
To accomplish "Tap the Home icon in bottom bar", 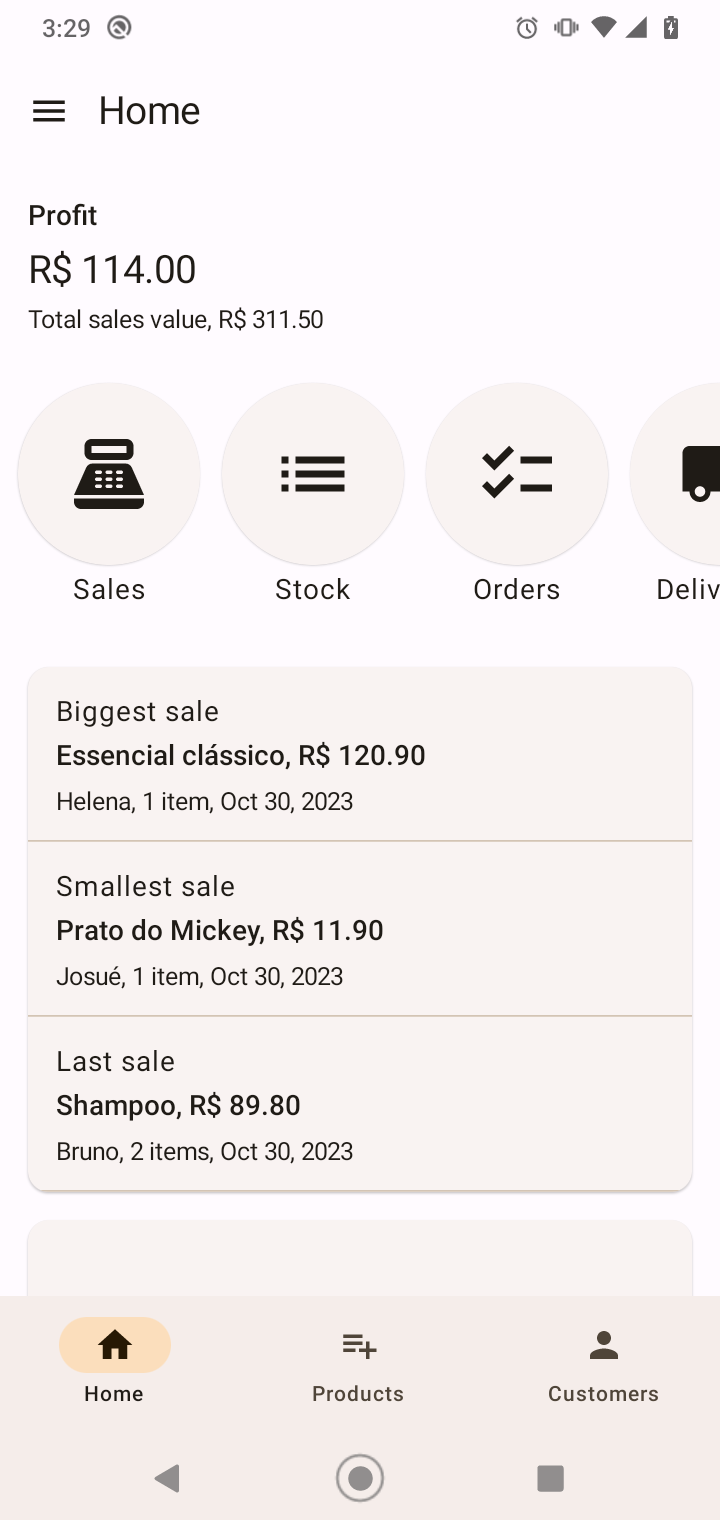I will [x=114, y=1346].
